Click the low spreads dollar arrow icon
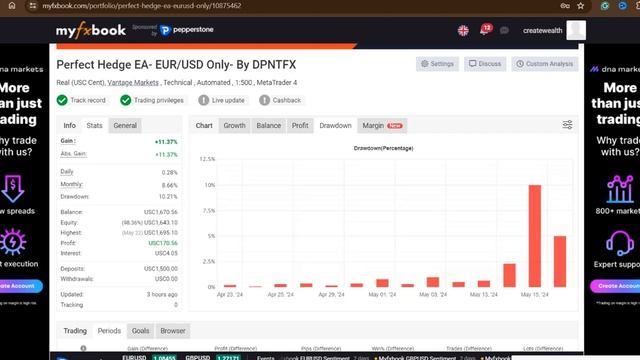The width and height of the screenshot is (640, 360). 13,189
